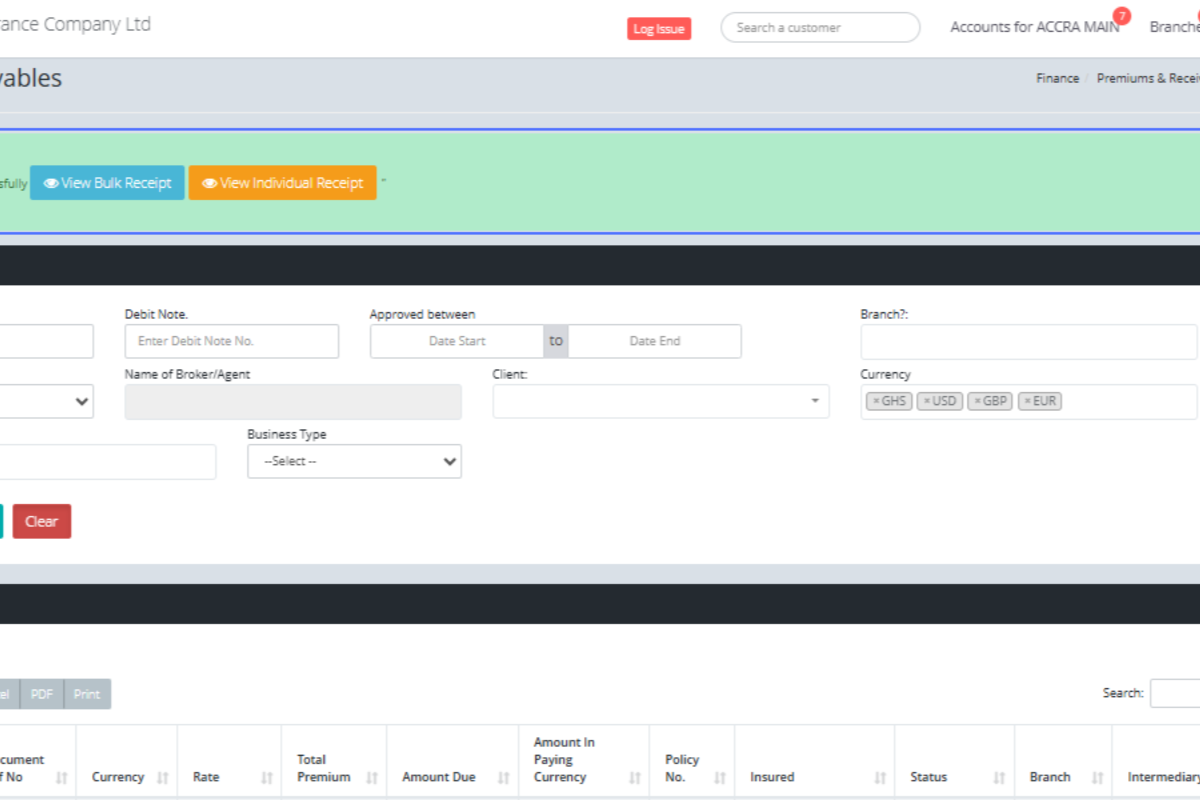
Task: Click the Date Start field
Action: point(457,341)
